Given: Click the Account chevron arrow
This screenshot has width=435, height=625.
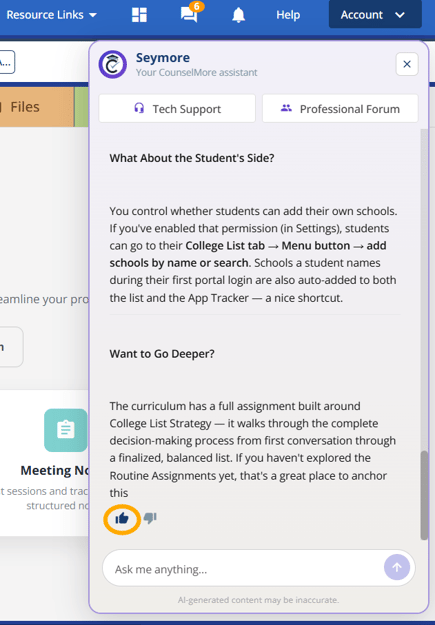Looking at the screenshot, I should point(400,15).
